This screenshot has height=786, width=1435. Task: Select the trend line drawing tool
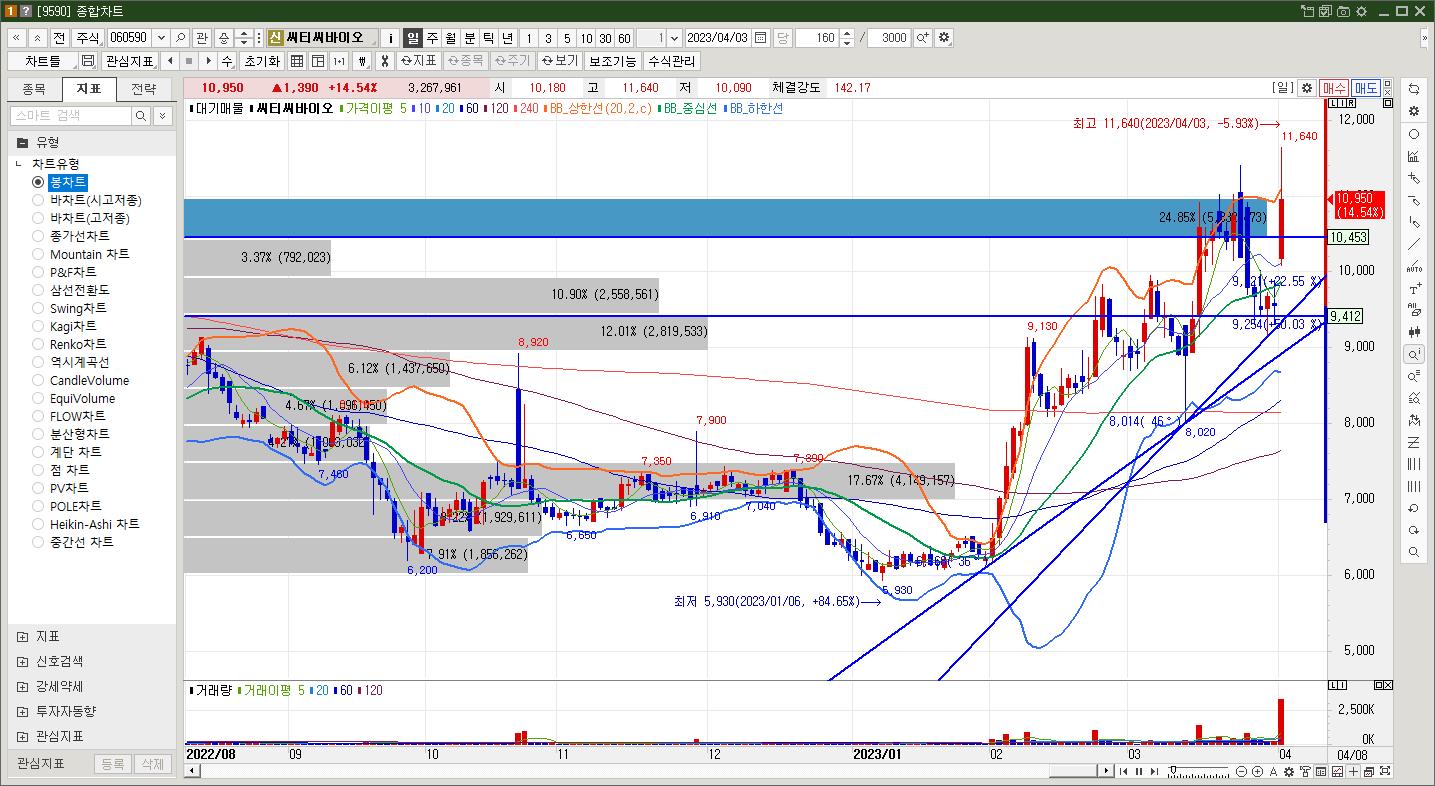(1413, 244)
